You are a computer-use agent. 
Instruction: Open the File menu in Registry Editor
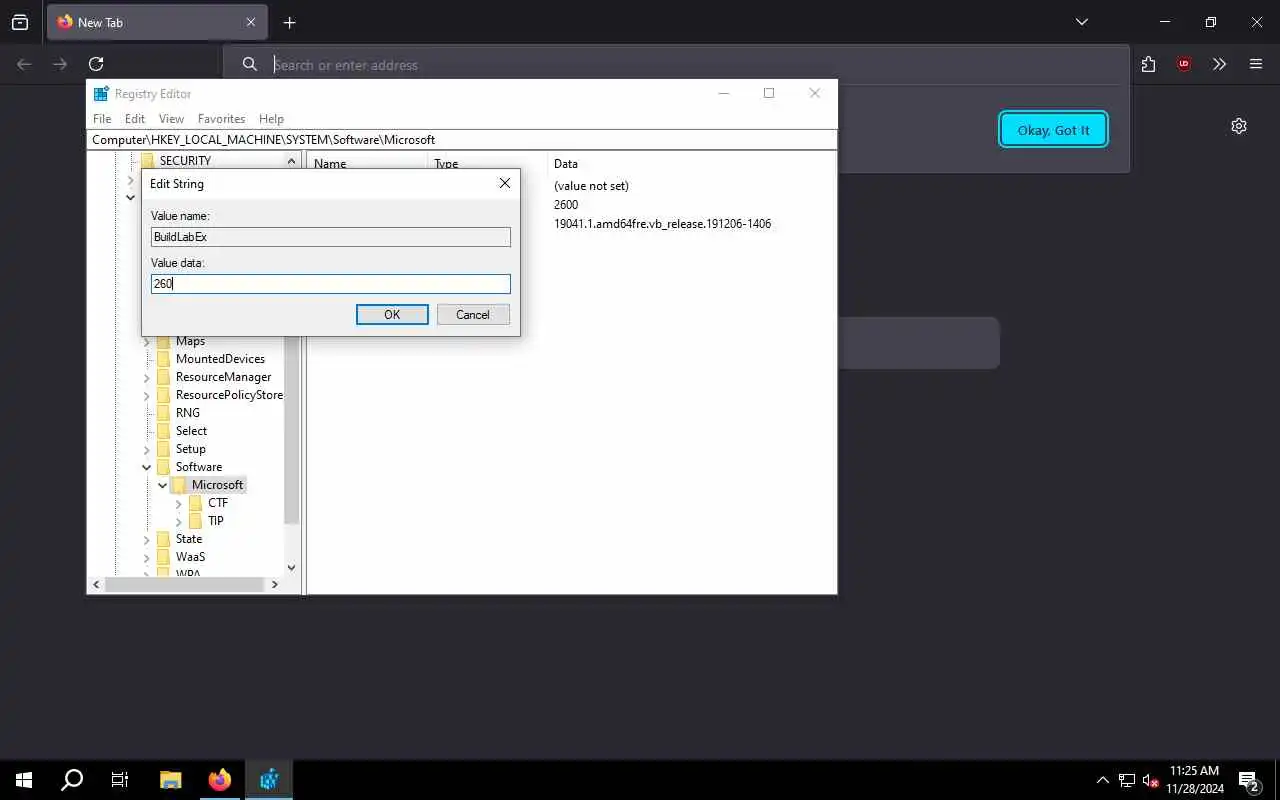click(x=102, y=118)
